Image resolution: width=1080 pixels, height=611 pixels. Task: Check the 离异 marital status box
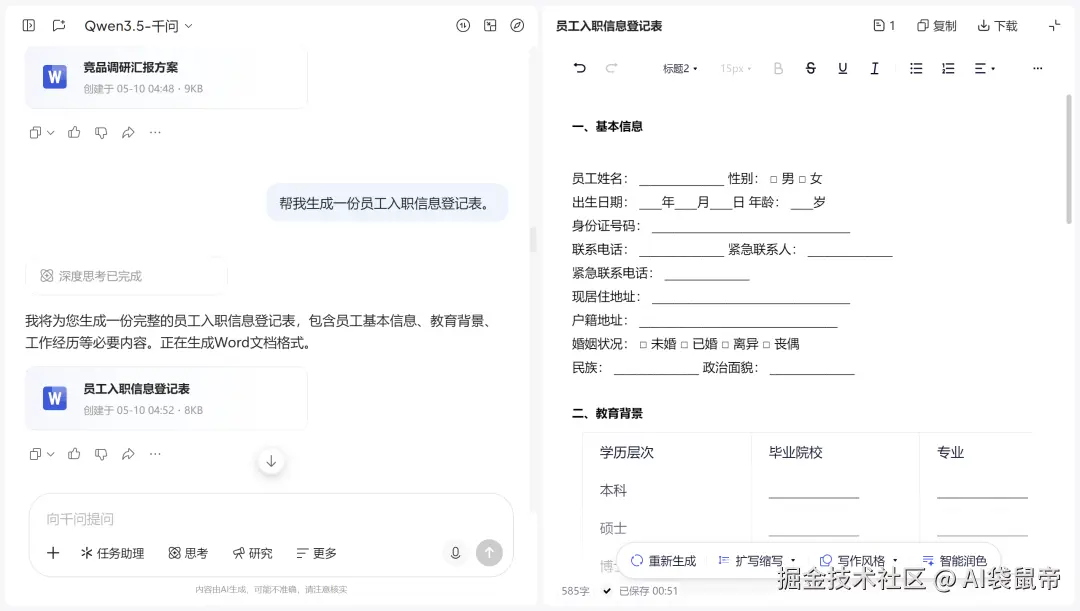click(725, 344)
